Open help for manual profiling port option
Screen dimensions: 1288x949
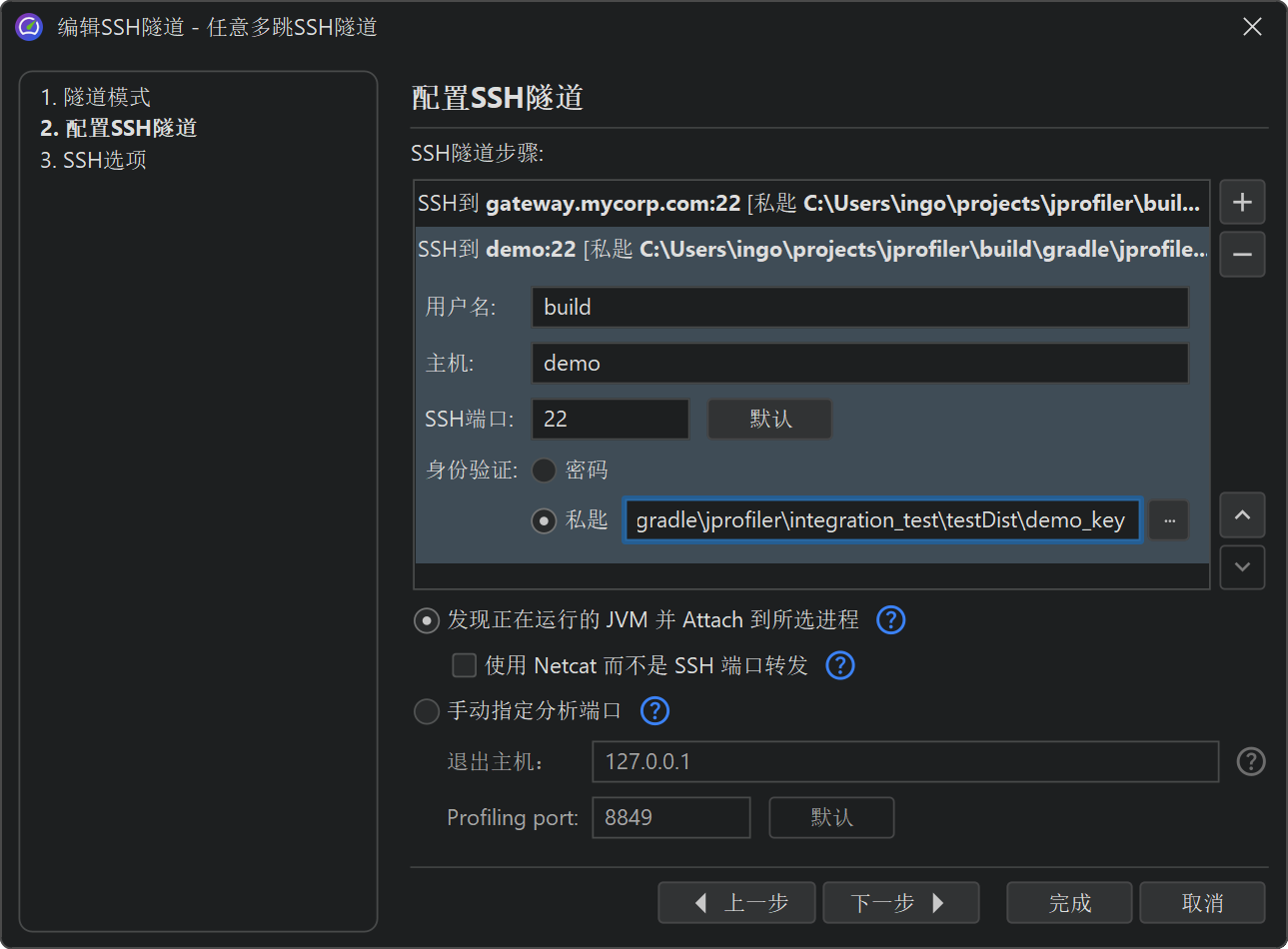654,711
